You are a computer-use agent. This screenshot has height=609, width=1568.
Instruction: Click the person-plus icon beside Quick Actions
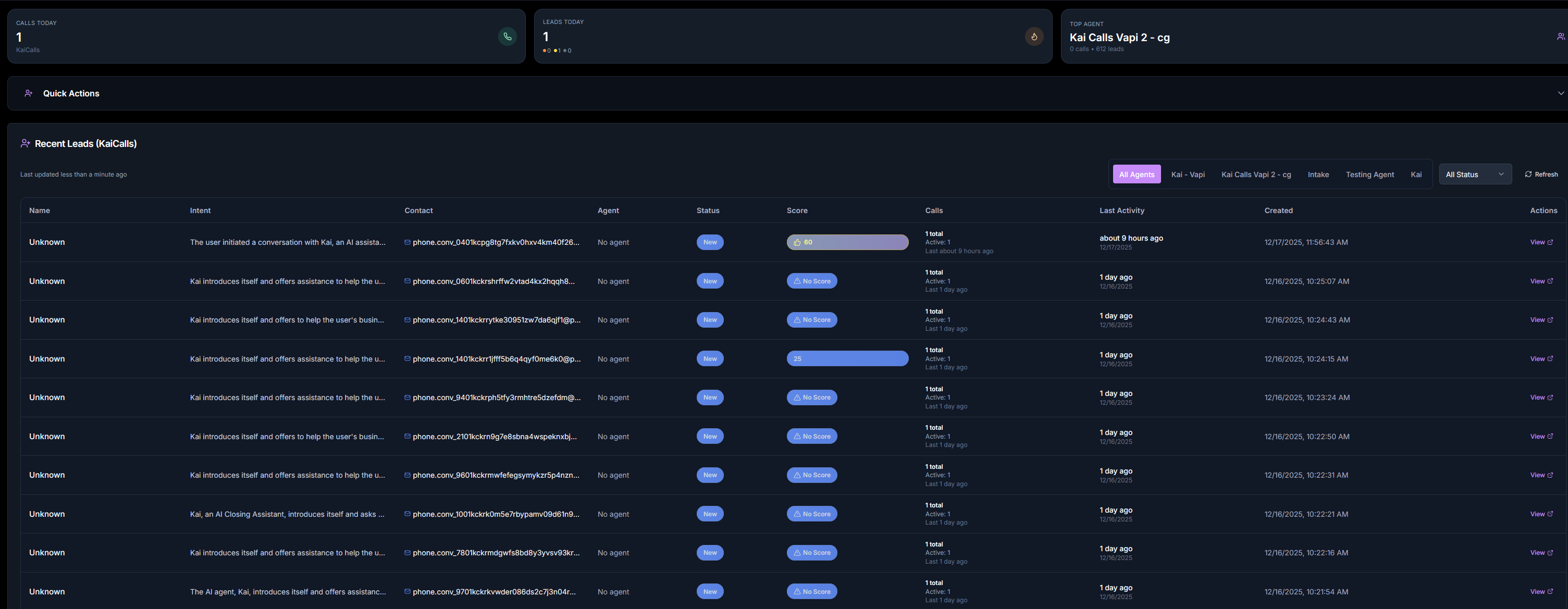pyautogui.click(x=28, y=93)
